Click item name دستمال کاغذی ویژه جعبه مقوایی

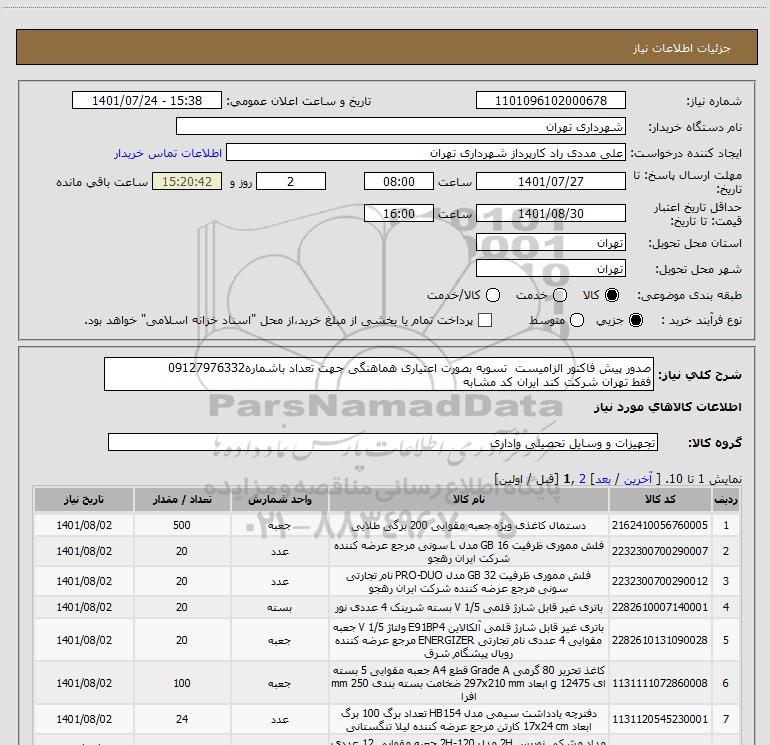pos(468,525)
